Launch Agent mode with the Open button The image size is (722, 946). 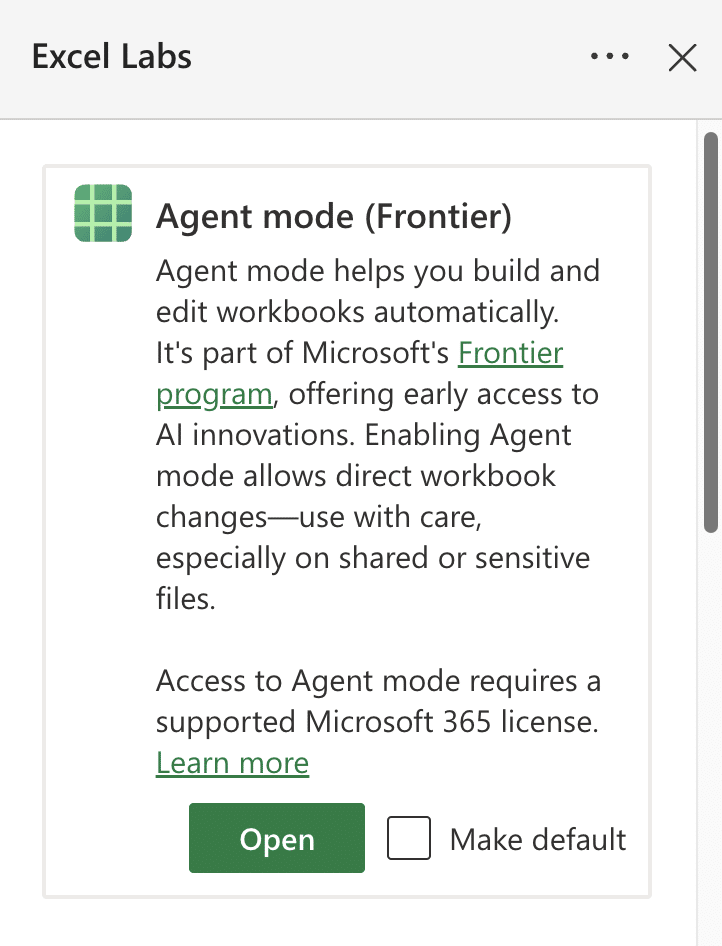pyautogui.click(x=276, y=838)
